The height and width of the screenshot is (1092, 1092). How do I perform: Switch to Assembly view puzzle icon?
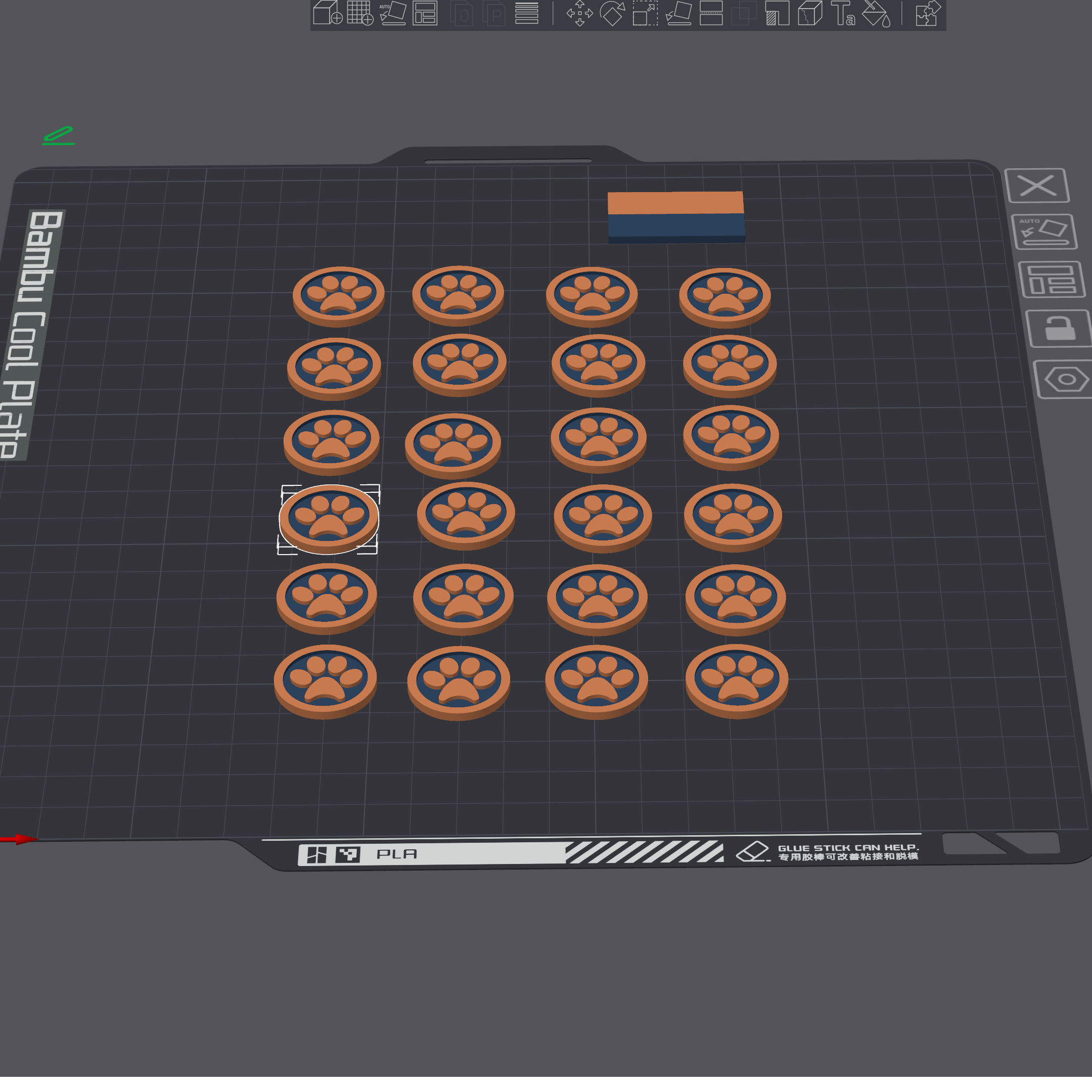pyautogui.click(x=928, y=13)
